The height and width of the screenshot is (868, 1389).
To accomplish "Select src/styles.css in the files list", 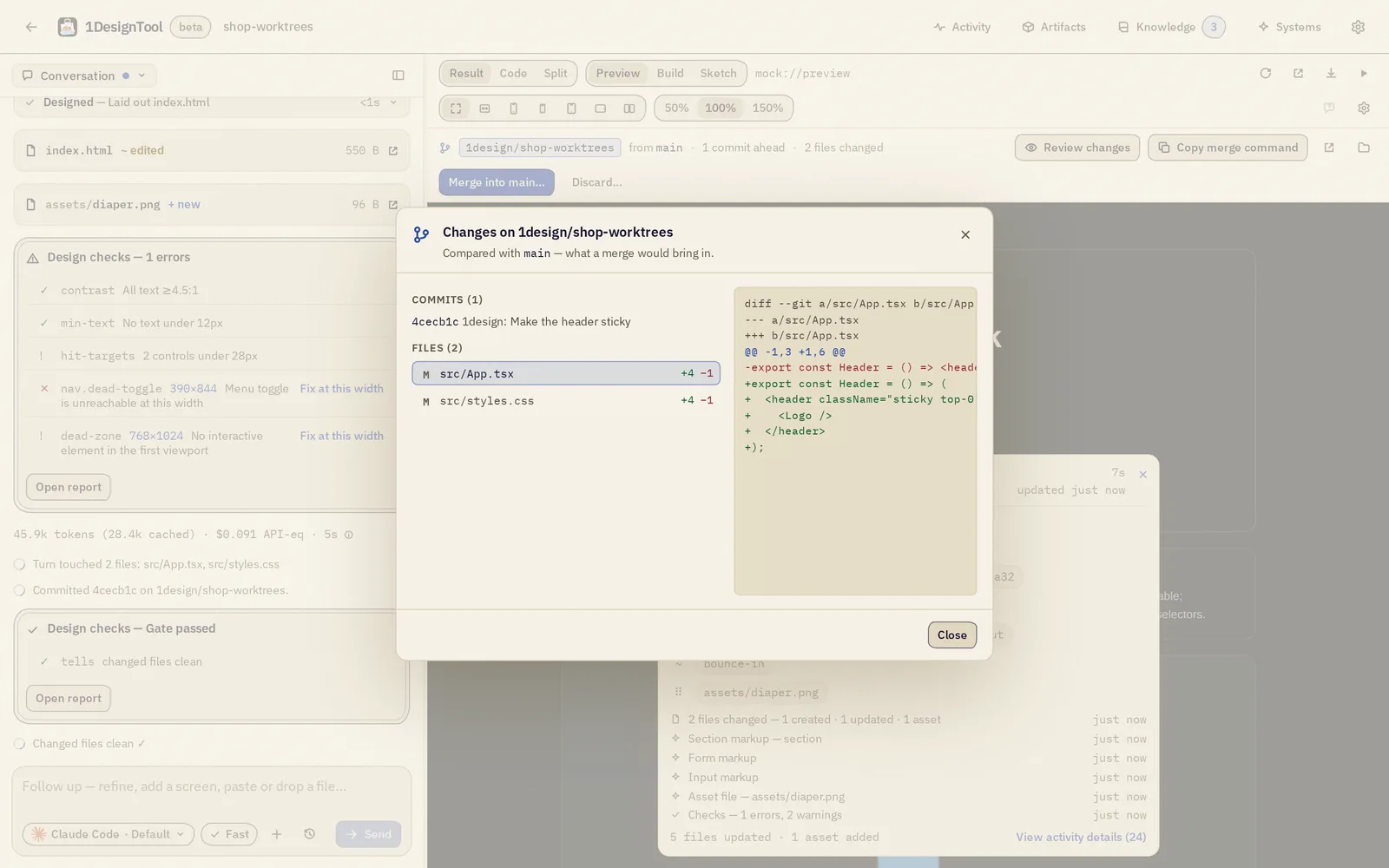I will tap(566, 401).
